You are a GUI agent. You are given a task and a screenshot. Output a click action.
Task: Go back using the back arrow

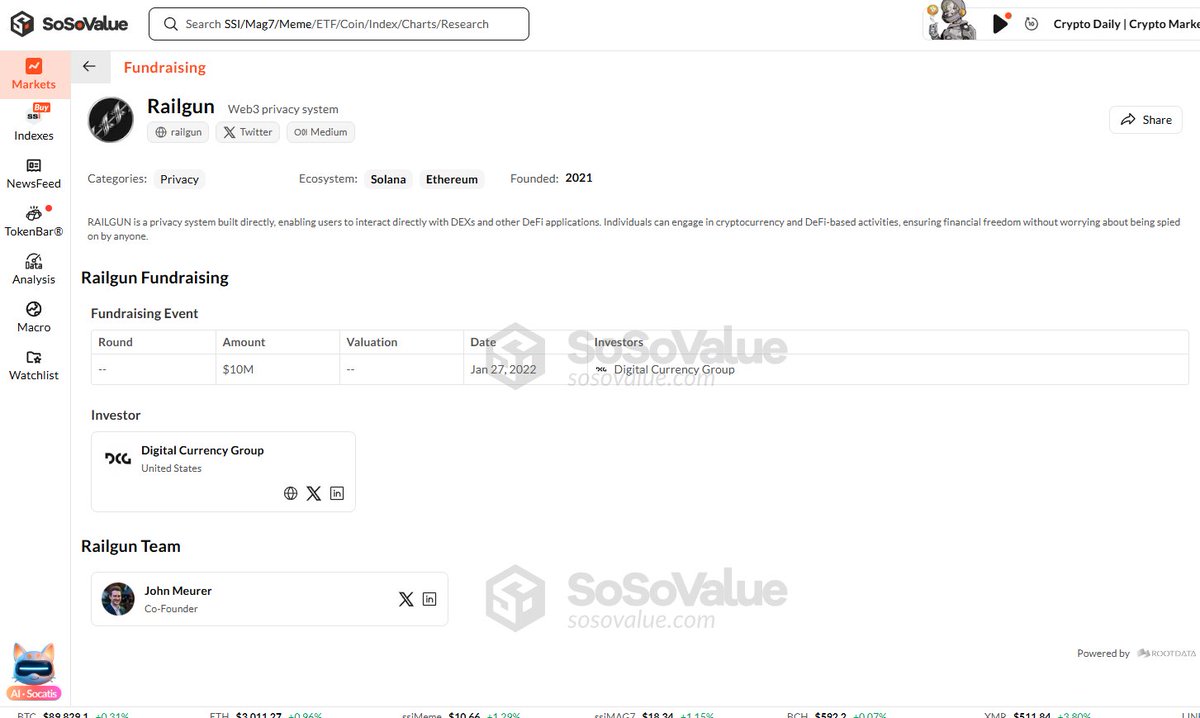89,66
